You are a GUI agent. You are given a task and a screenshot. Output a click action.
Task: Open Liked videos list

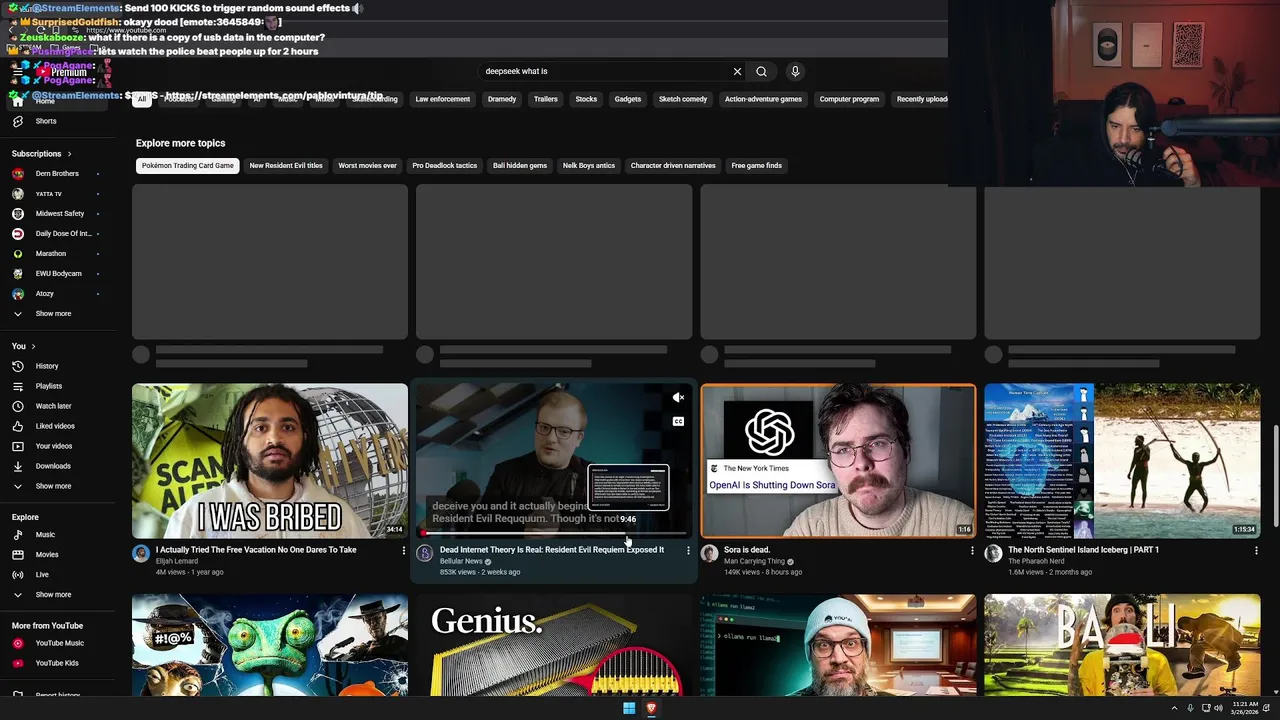pyautogui.click(x=55, y=426)
